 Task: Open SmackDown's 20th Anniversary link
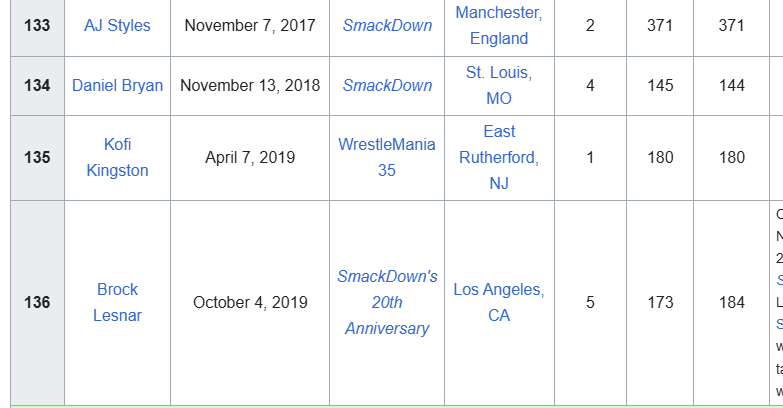point(387,302)
